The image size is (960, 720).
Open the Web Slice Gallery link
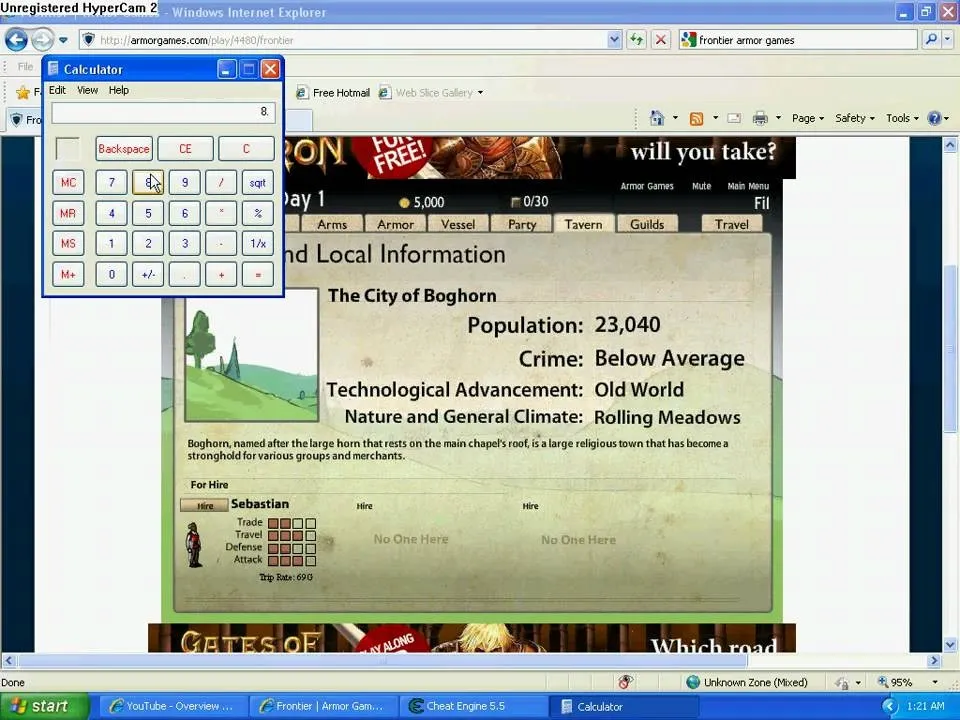point(427,92)
